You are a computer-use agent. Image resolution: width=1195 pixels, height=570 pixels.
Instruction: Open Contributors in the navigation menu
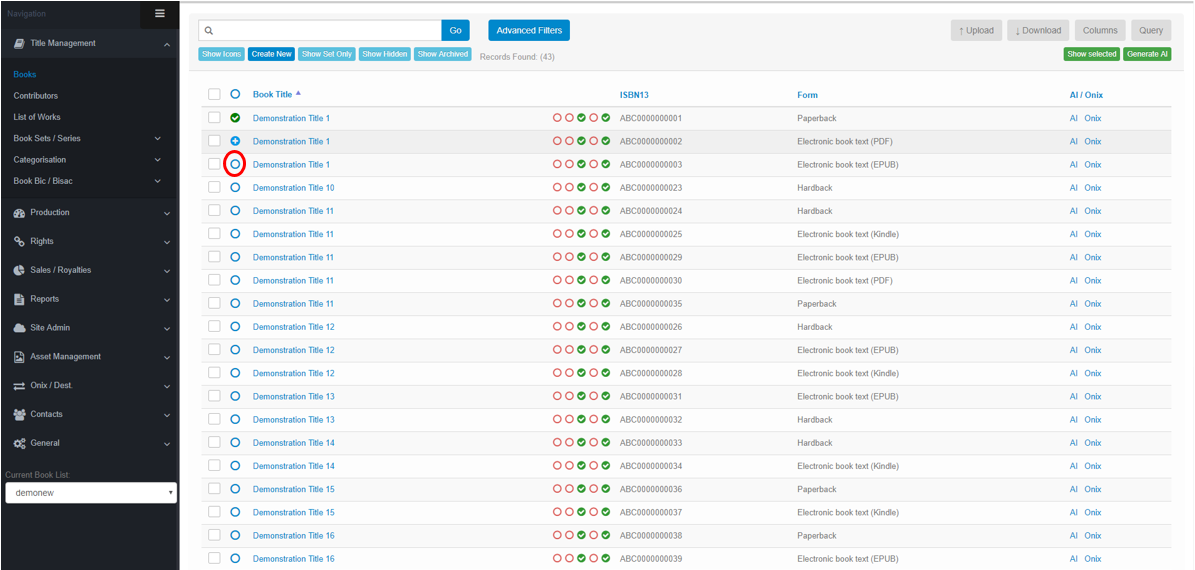point(36,96)
